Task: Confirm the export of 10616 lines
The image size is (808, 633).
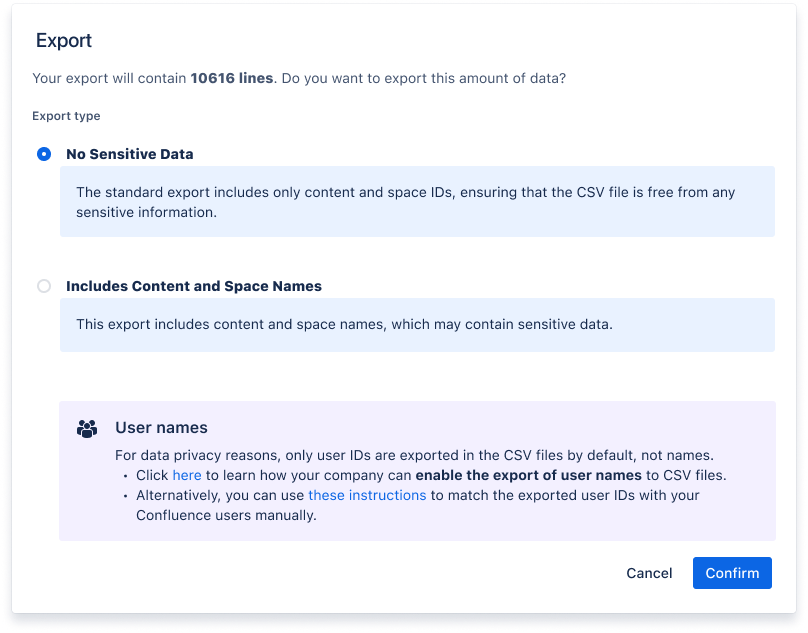Action: [732, 573]
